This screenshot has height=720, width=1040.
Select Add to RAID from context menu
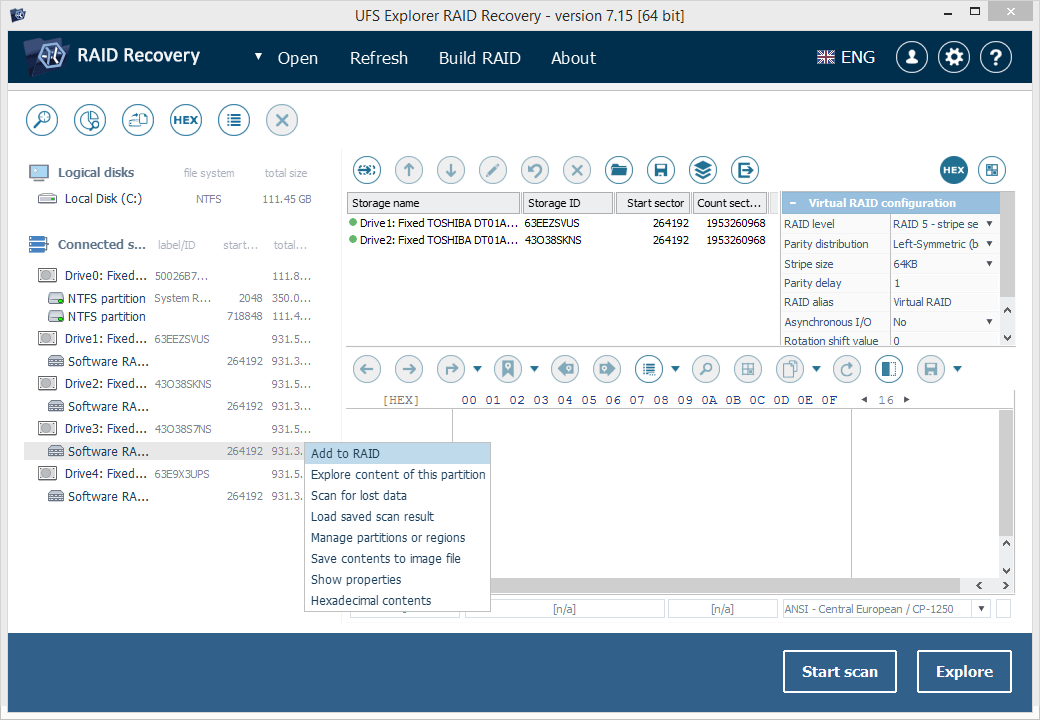pos(397,453)
